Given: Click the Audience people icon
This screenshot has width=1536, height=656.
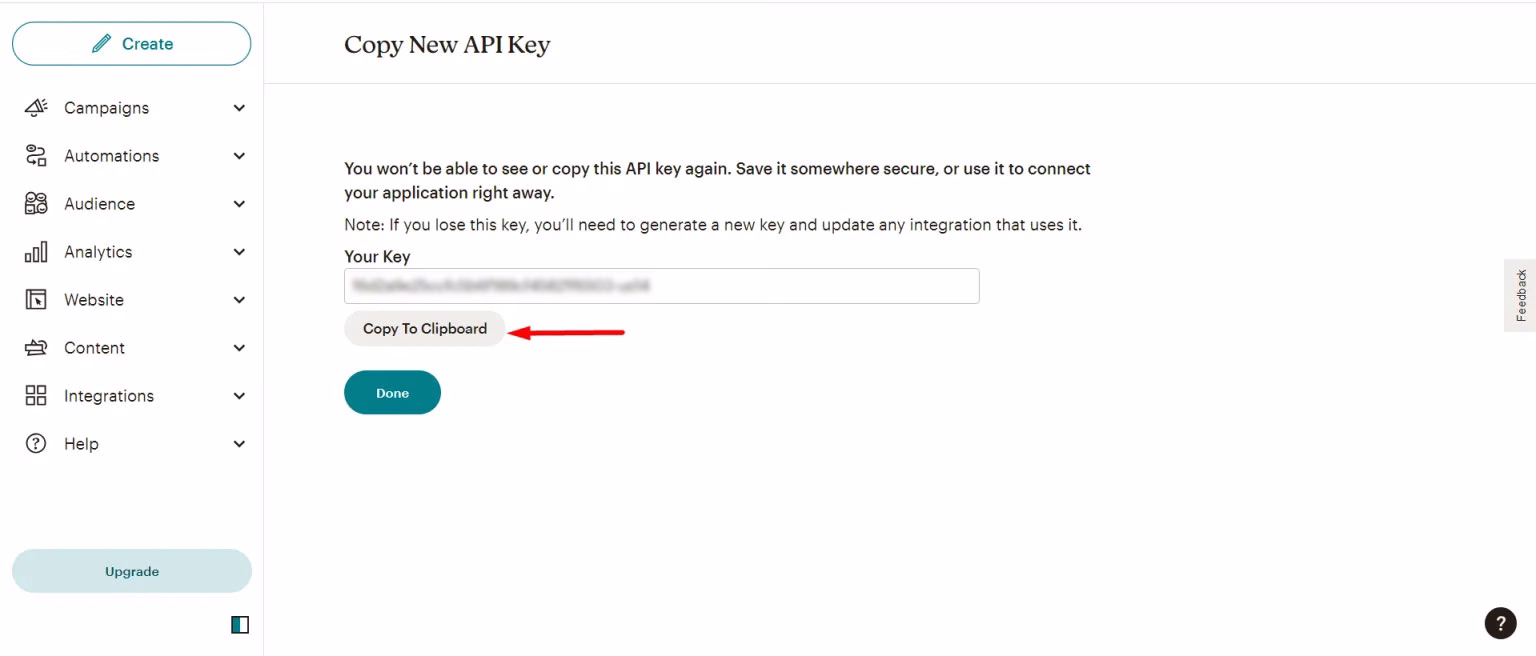Looking at the screenshot, I should pyautogui.click(x=36, y=203).
